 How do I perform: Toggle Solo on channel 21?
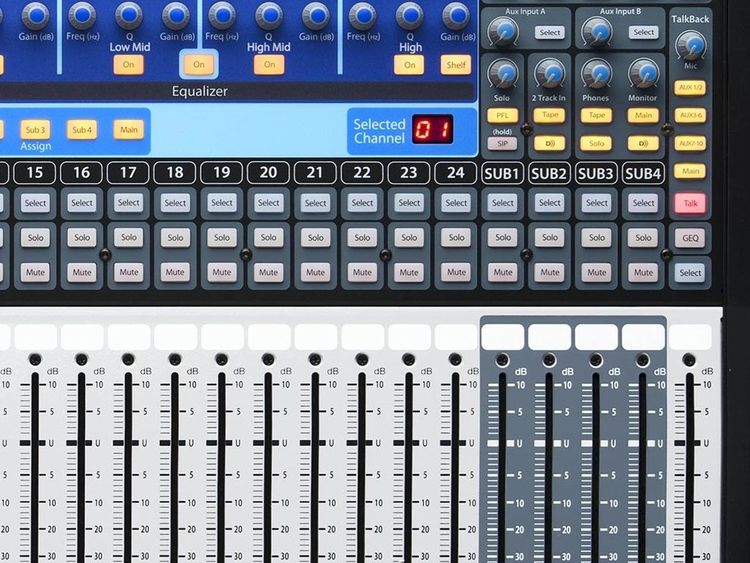(316, 237)
